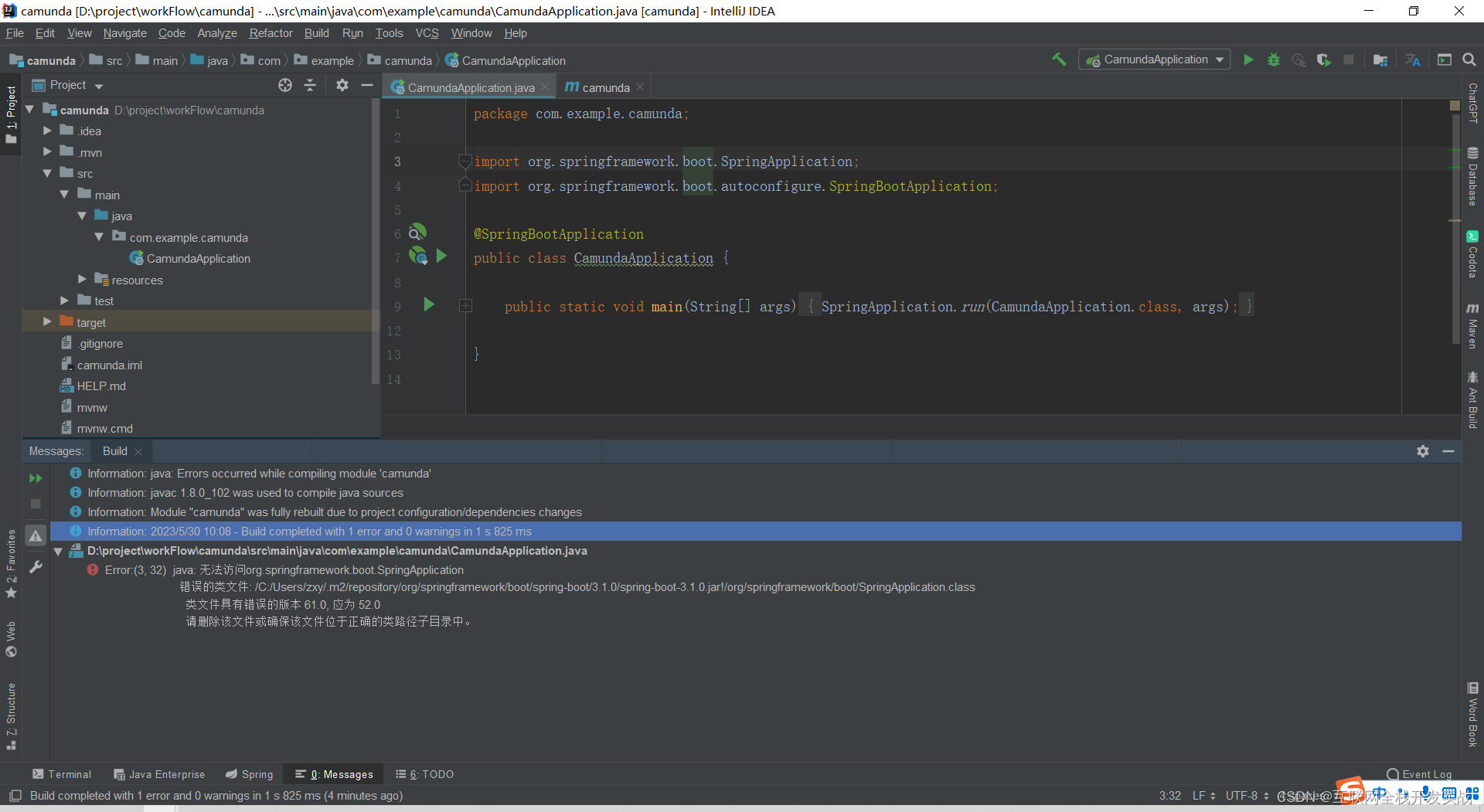
Task: Collapse the src folder
Action: pos(47,173)
